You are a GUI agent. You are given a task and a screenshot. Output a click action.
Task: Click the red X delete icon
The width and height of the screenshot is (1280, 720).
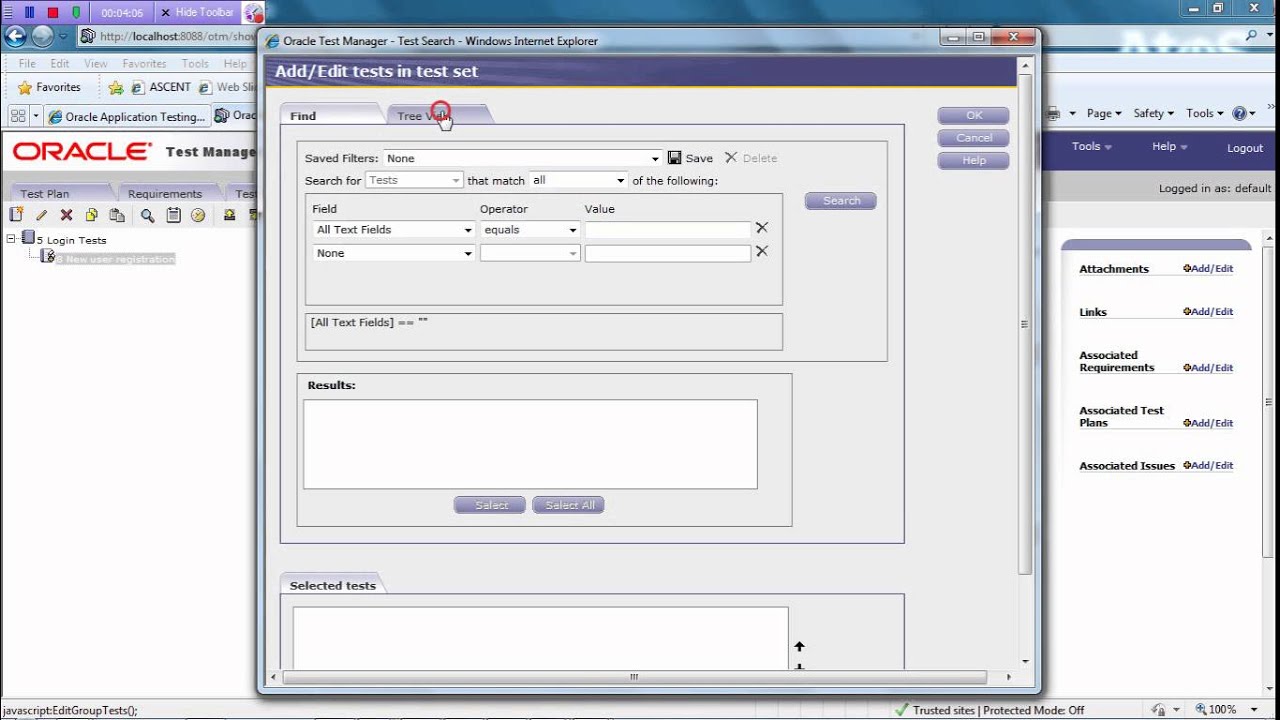(66, 214)
